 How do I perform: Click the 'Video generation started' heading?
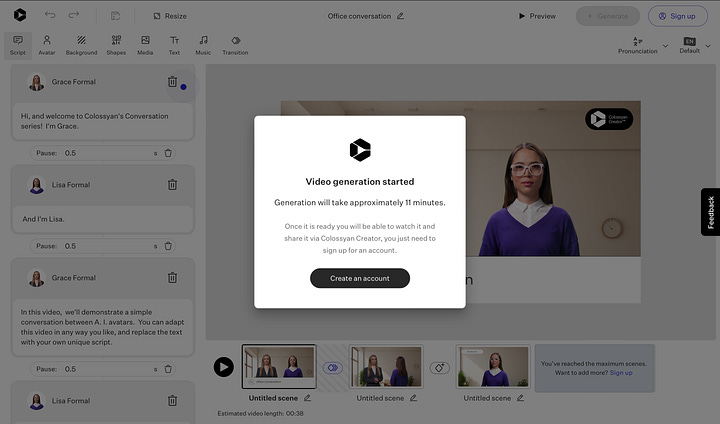coord(360,181)
